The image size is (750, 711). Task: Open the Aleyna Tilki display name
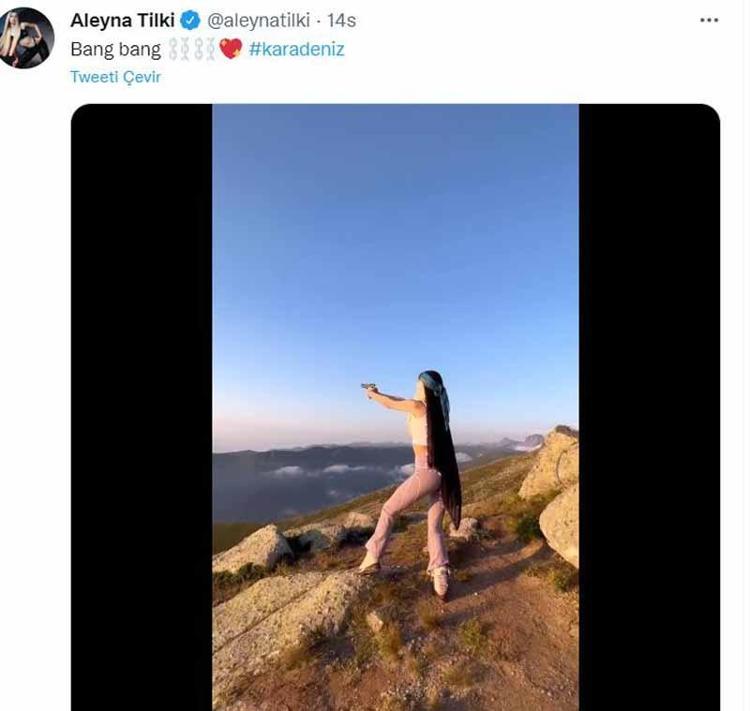point(122,21)
